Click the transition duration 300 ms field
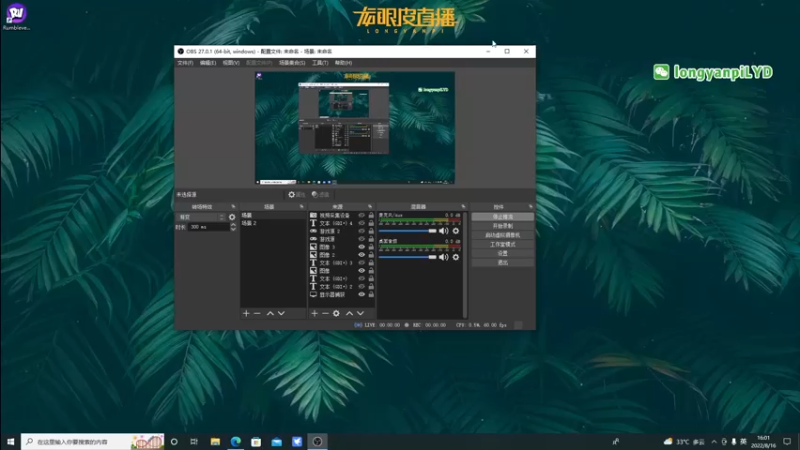 click(x=208, y=227)
